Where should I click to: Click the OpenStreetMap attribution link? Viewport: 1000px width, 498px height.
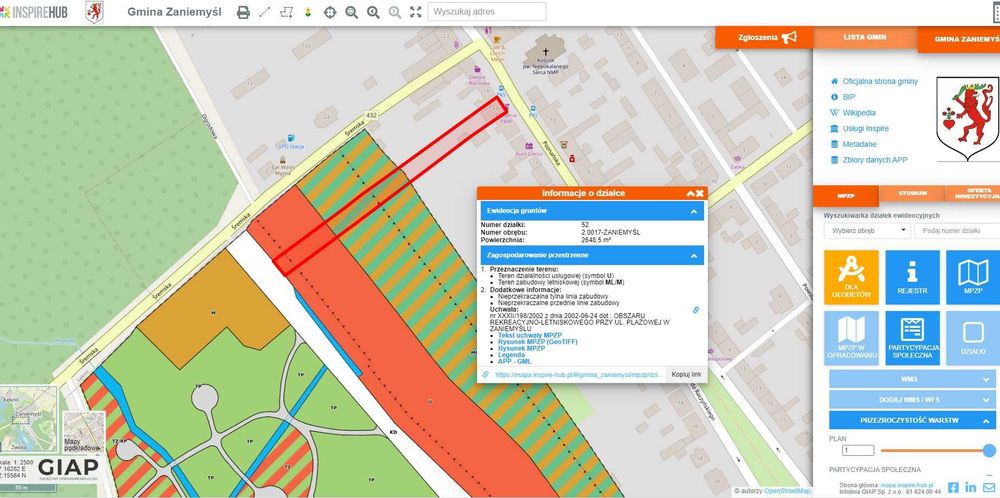pos(787,491)
